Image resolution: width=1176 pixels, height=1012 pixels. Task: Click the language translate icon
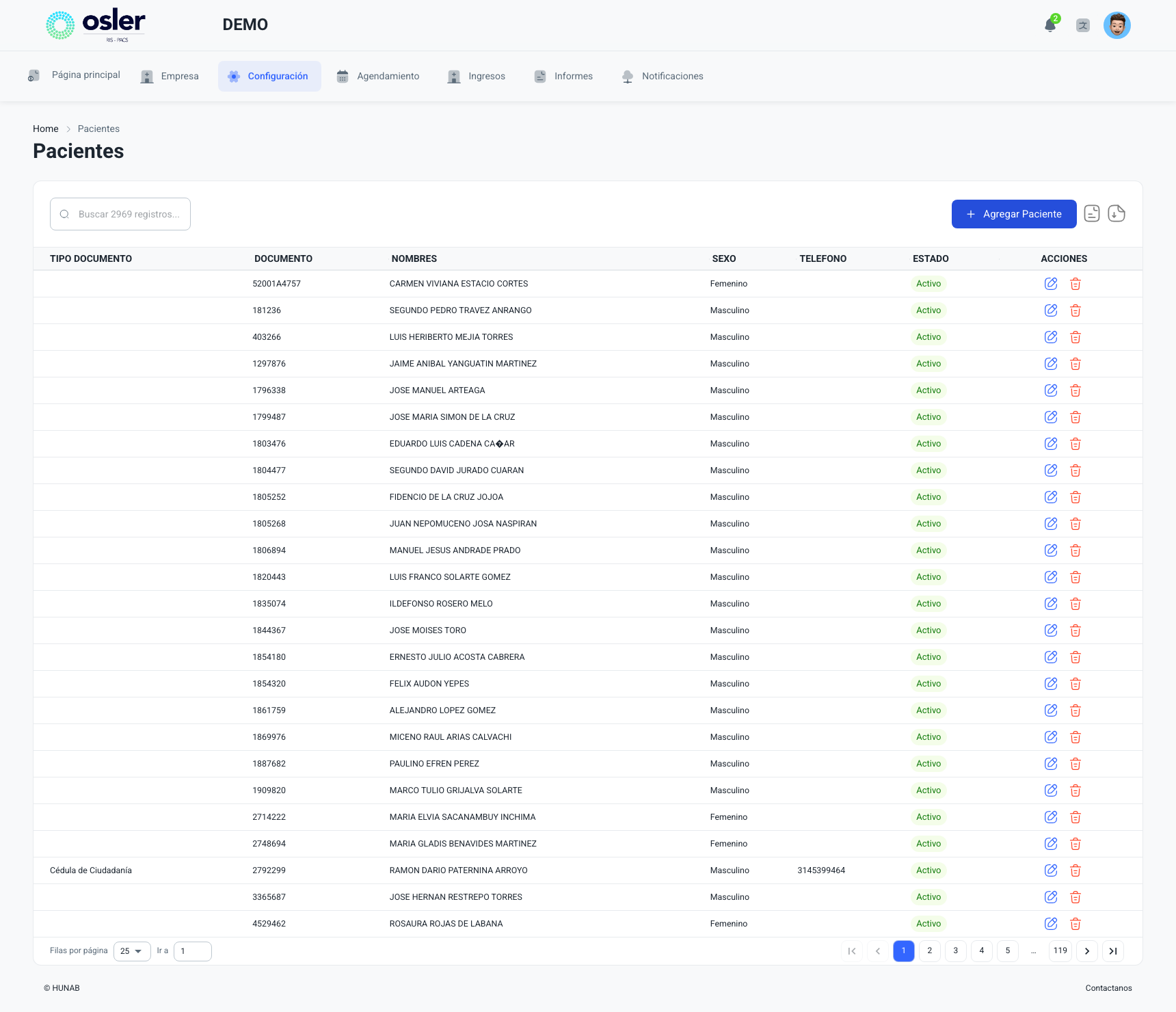pyautogui.click(x=1083, y=25)
